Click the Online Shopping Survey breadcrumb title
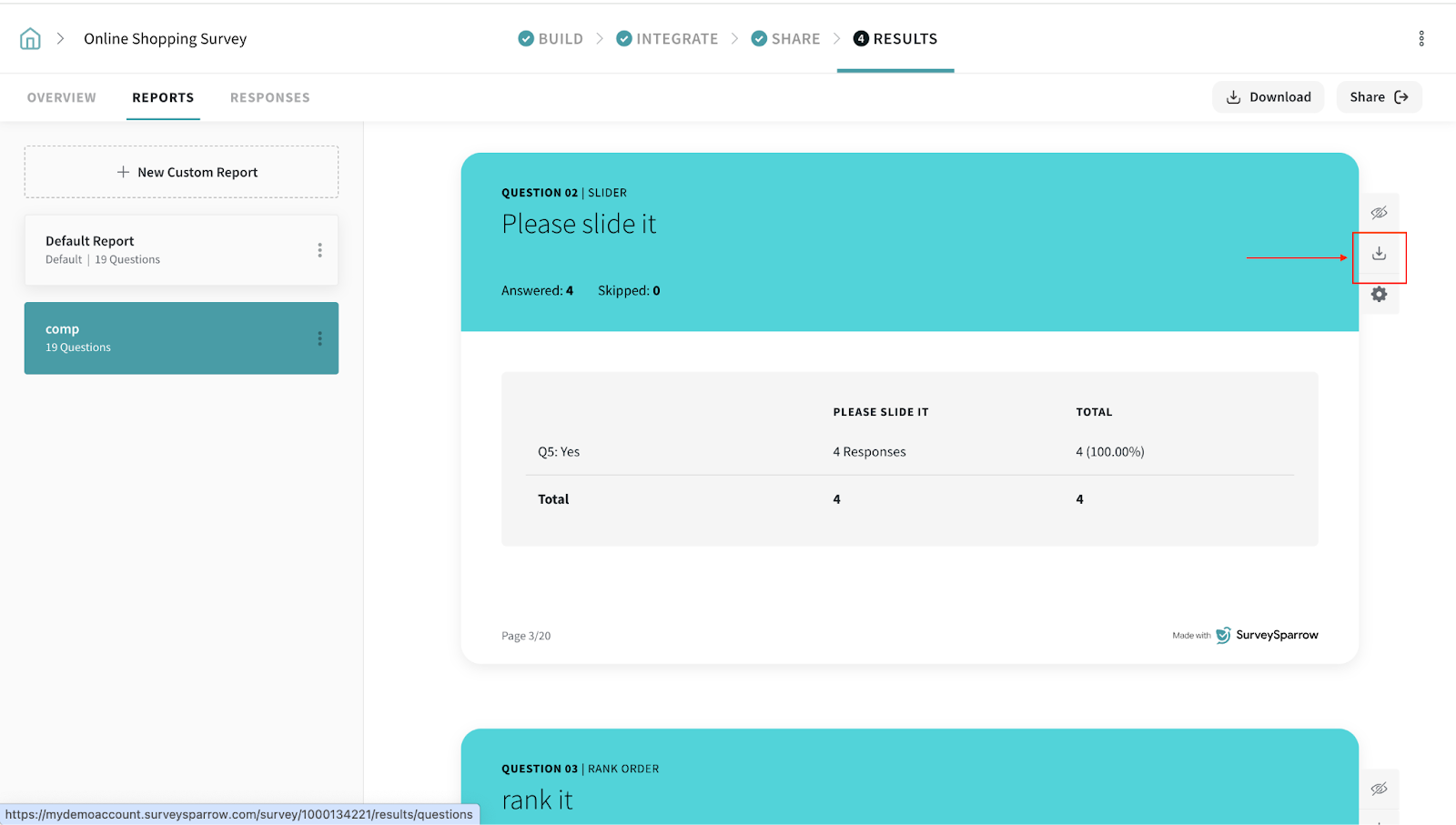 coord(165,38)
